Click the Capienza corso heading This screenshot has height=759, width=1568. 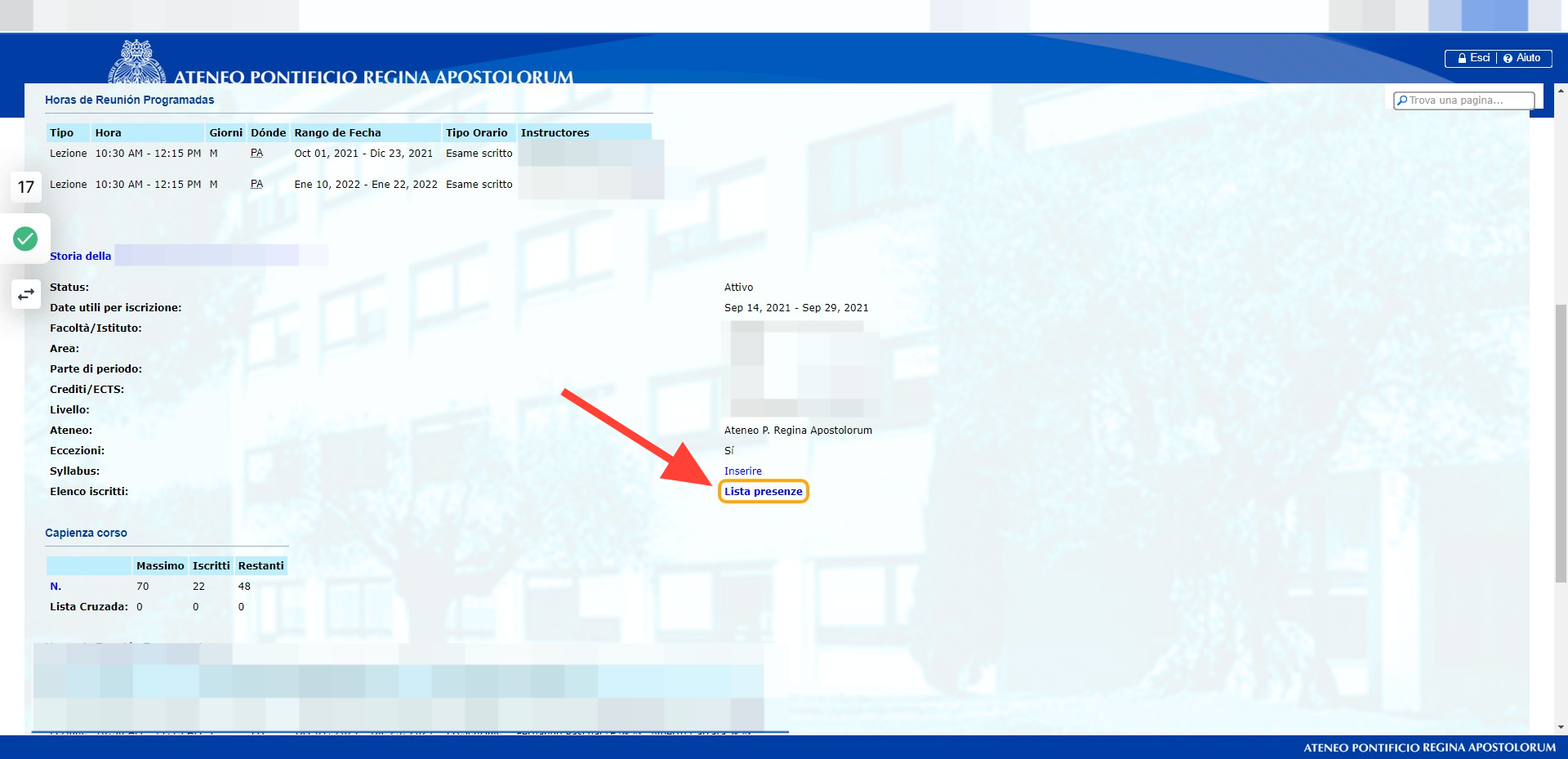pyautogui.click(x=86, y=533)
